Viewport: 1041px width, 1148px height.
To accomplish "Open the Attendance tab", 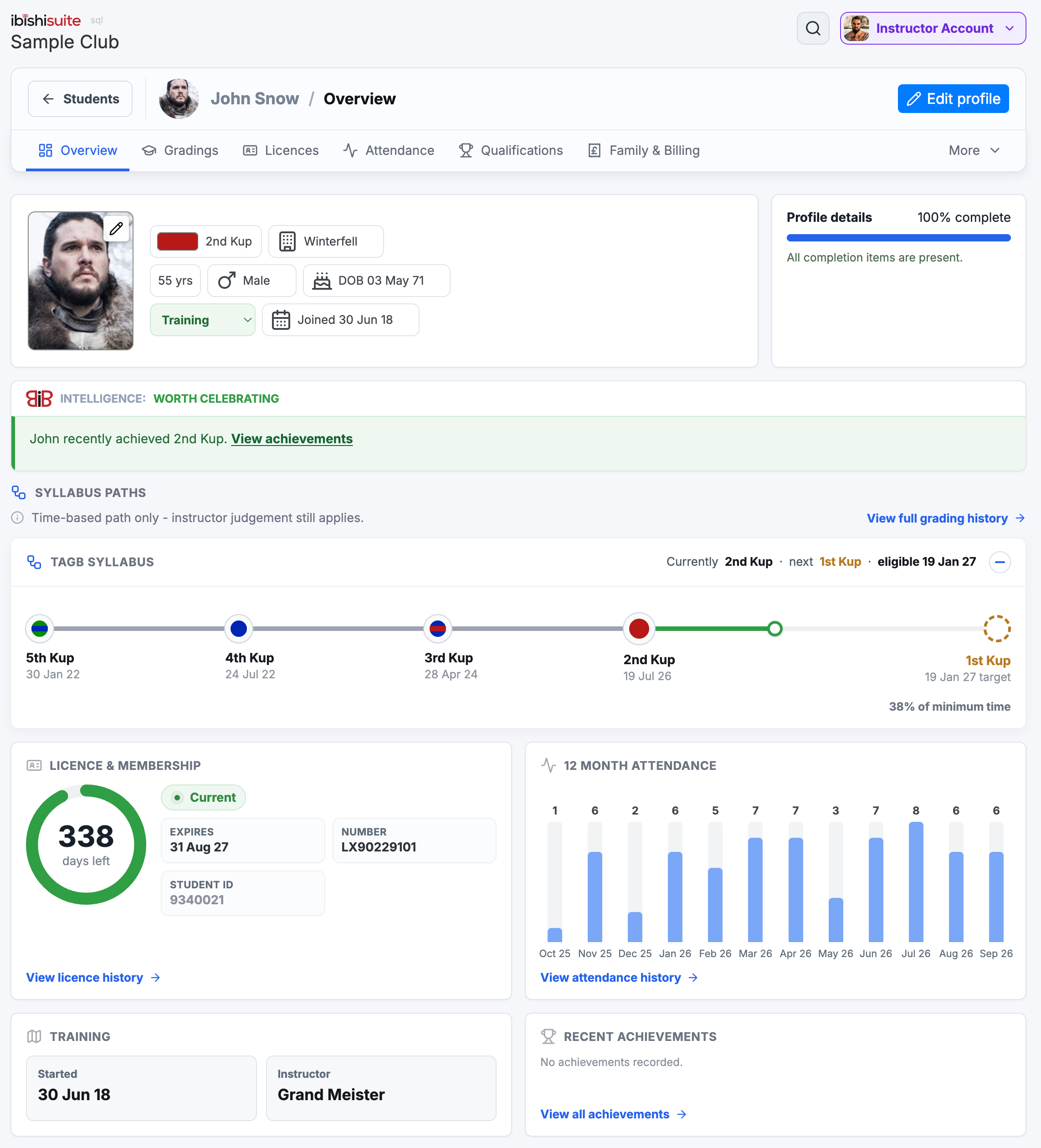I will [388, 150].
